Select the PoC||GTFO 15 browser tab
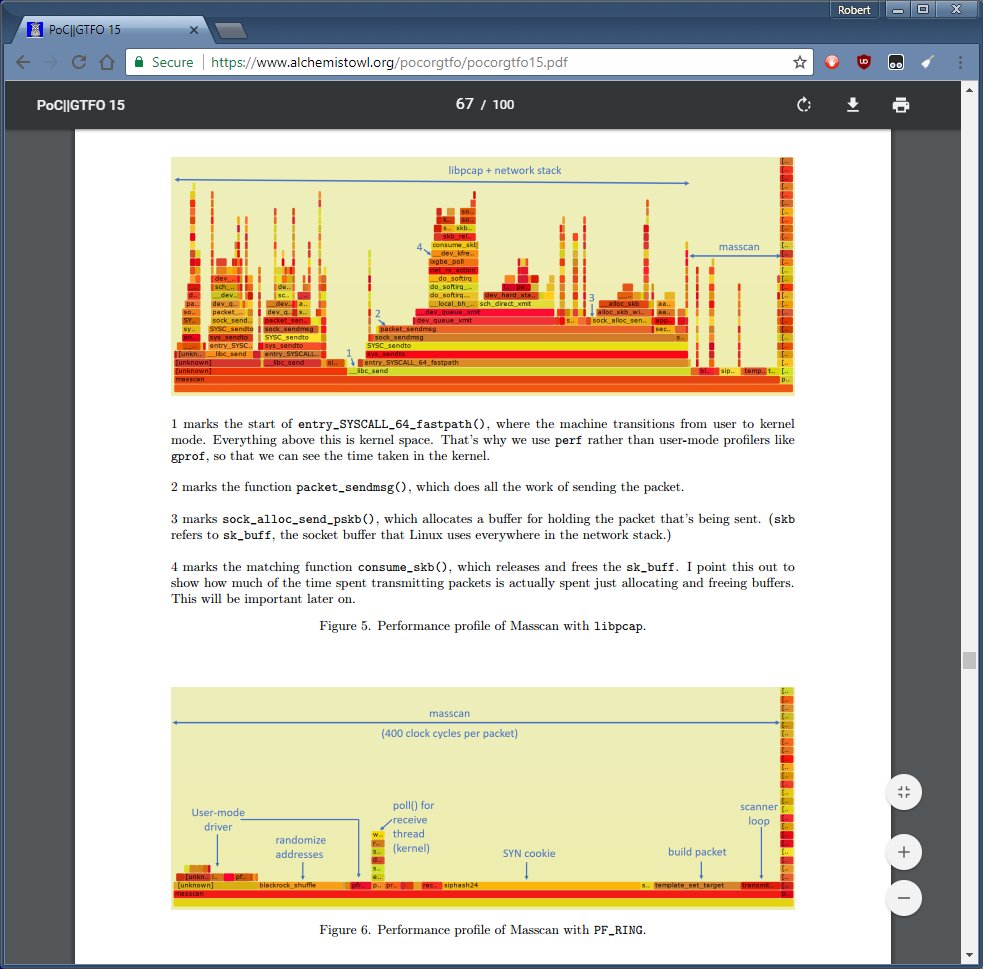983x969 pixels. [113, 29]
